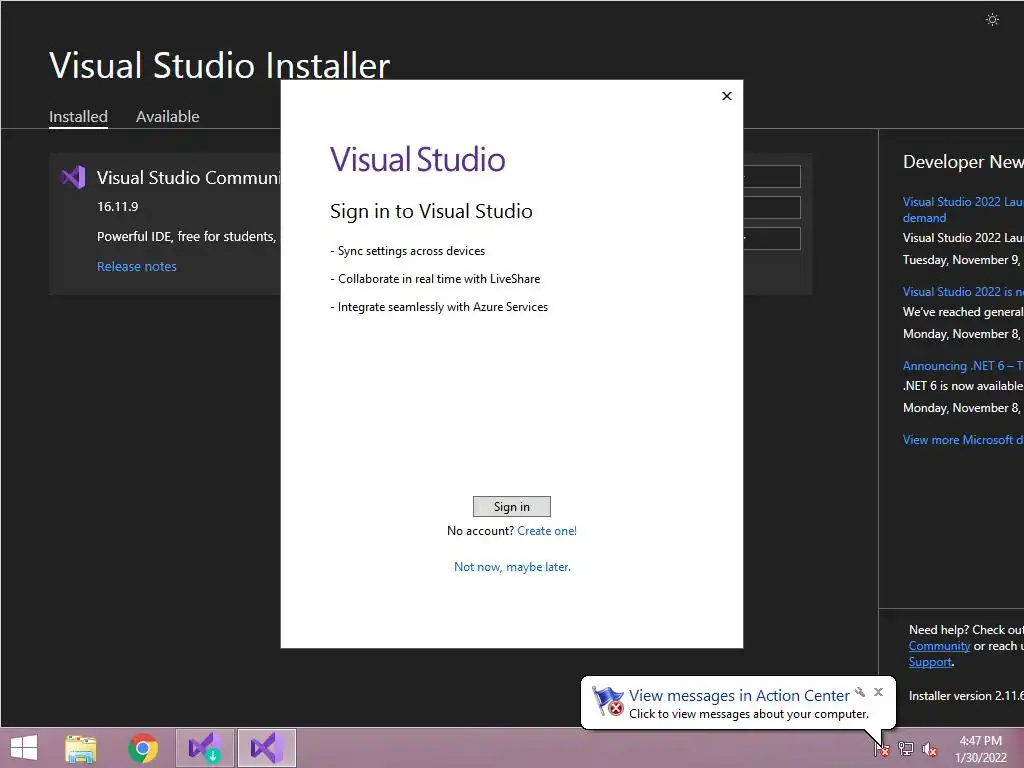Open Announcing .NET 6 news link
1024x768 pixels.
click(x=963, y=366)
